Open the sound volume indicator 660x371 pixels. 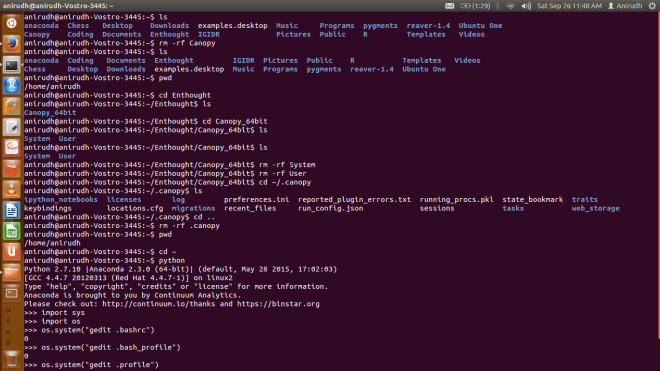coord(526,6)
